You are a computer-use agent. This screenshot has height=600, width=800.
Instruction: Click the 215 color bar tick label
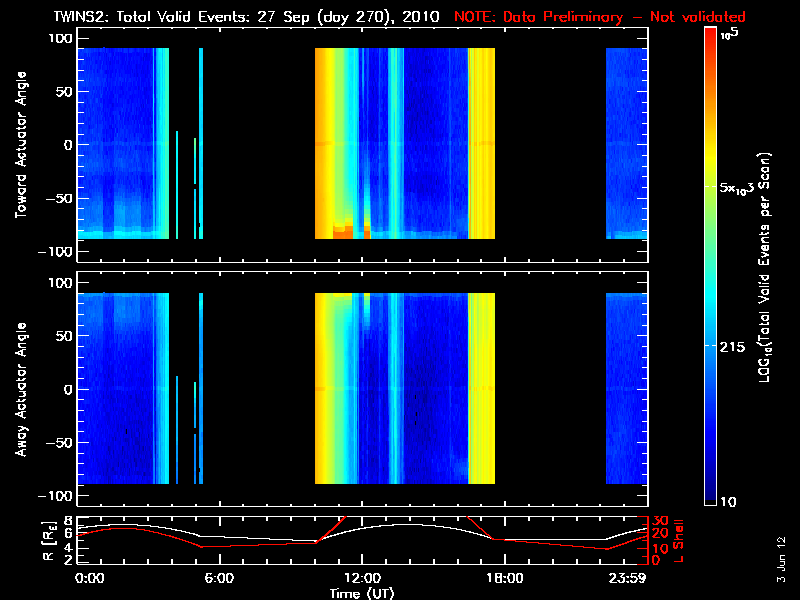point(733,346)
